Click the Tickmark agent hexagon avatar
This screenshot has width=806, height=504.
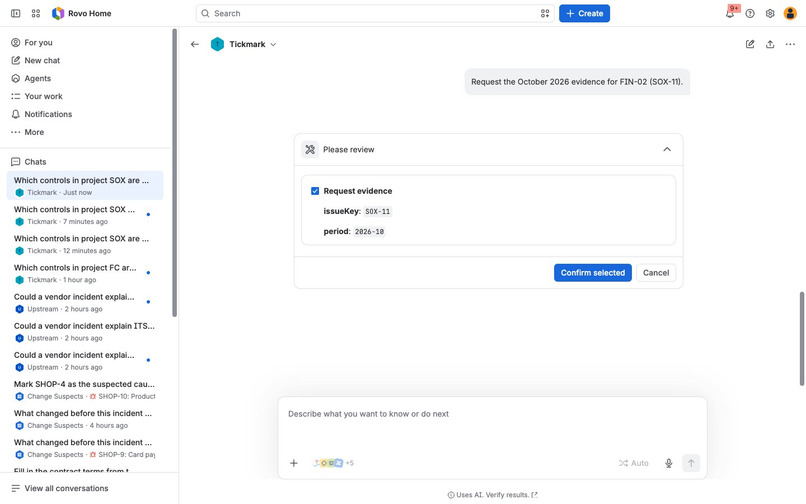coord(217,44)
